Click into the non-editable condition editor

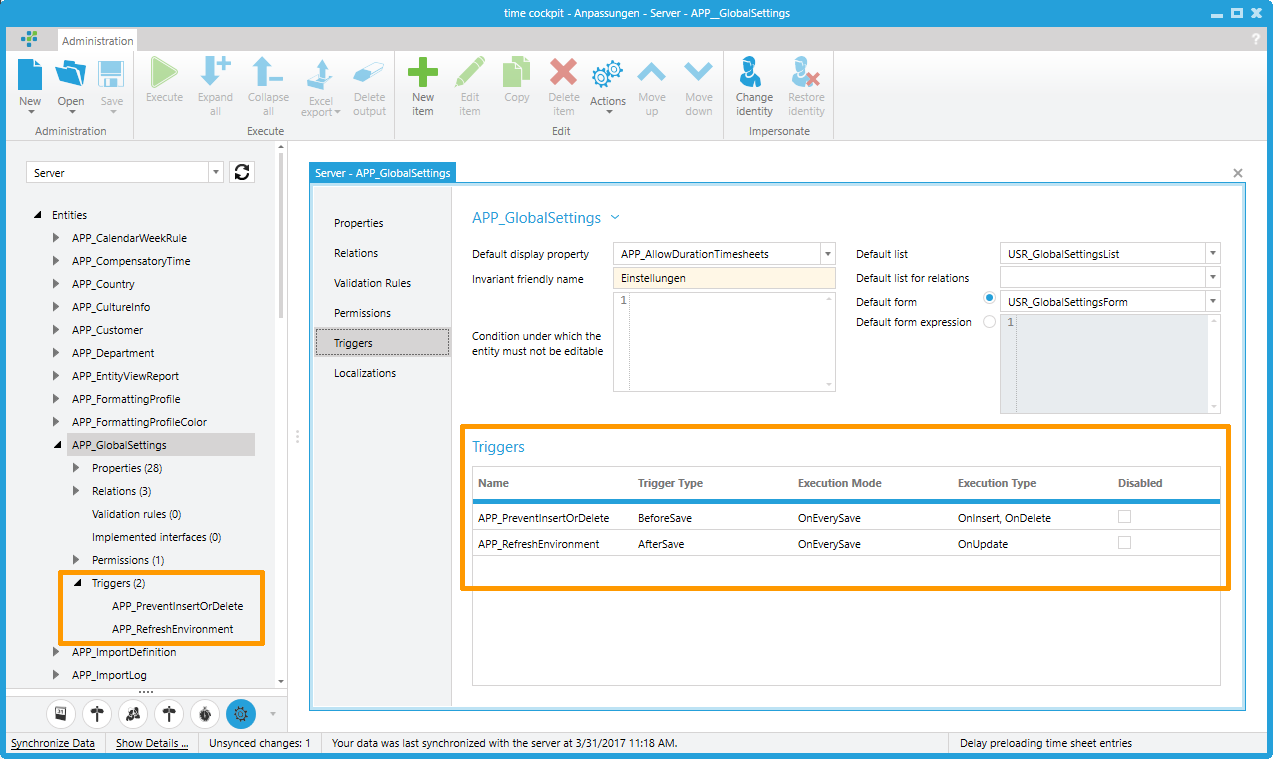[724, 342]
